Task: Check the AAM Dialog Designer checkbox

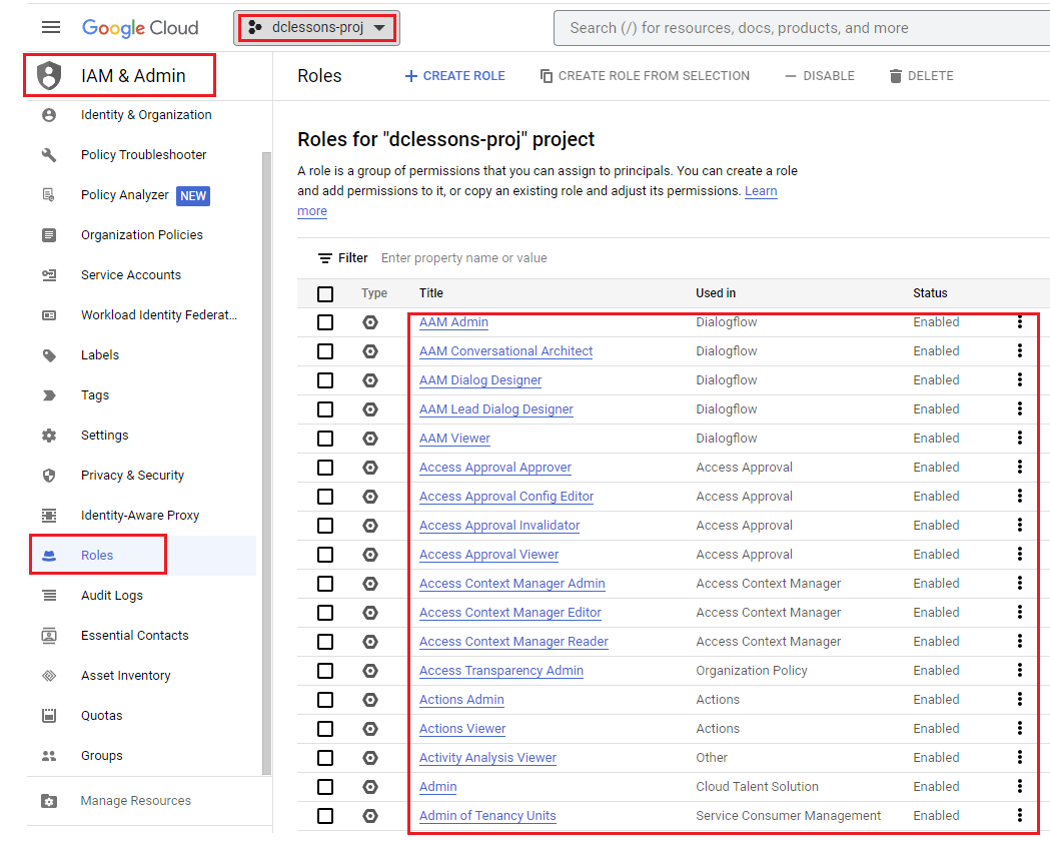Action: tap(325, 380)
